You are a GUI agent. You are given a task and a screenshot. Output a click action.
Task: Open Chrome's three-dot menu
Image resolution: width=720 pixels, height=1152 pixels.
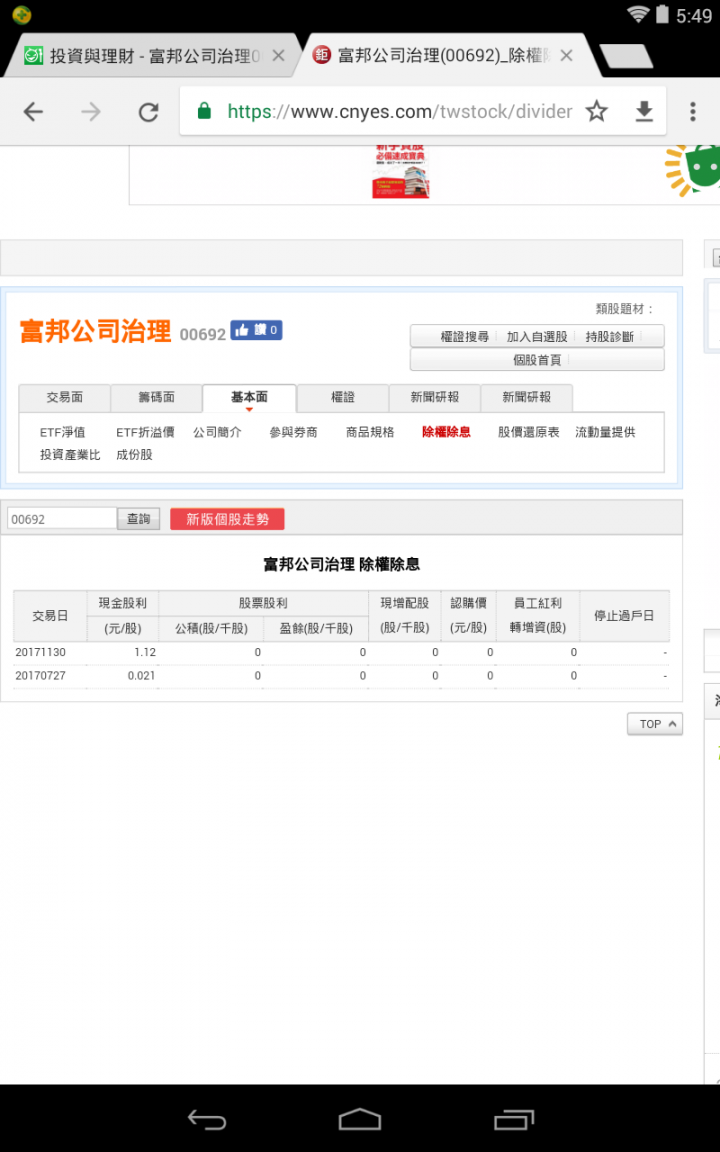click(692, 112)
